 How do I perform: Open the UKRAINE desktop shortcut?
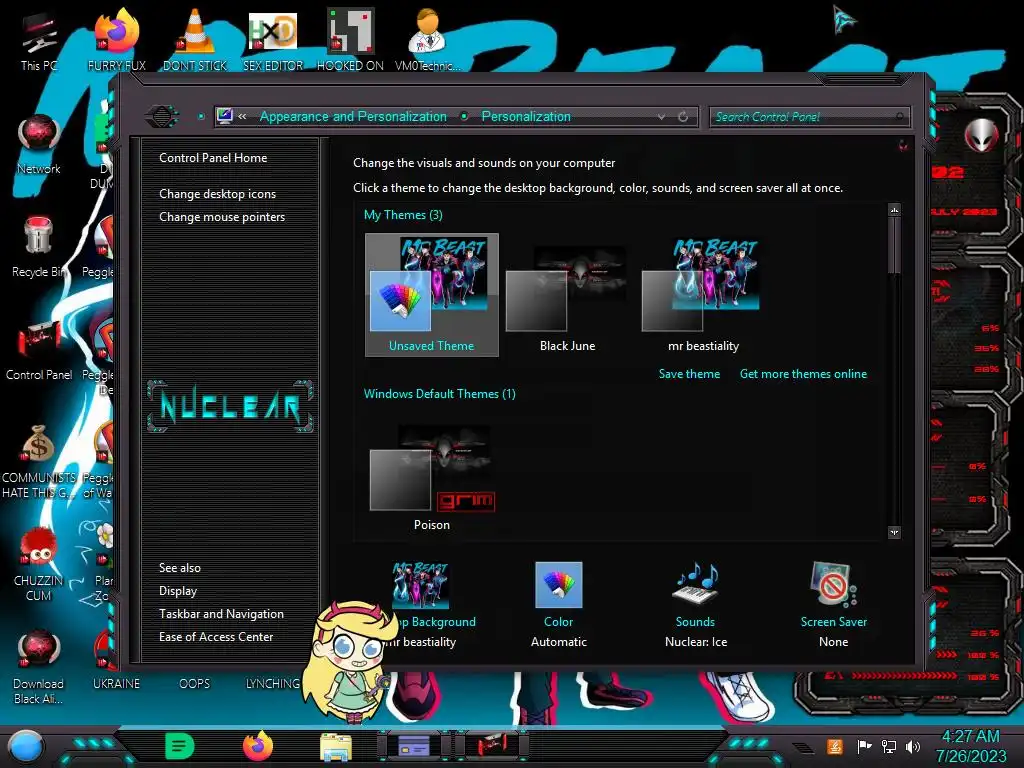[x=116, y=683]
